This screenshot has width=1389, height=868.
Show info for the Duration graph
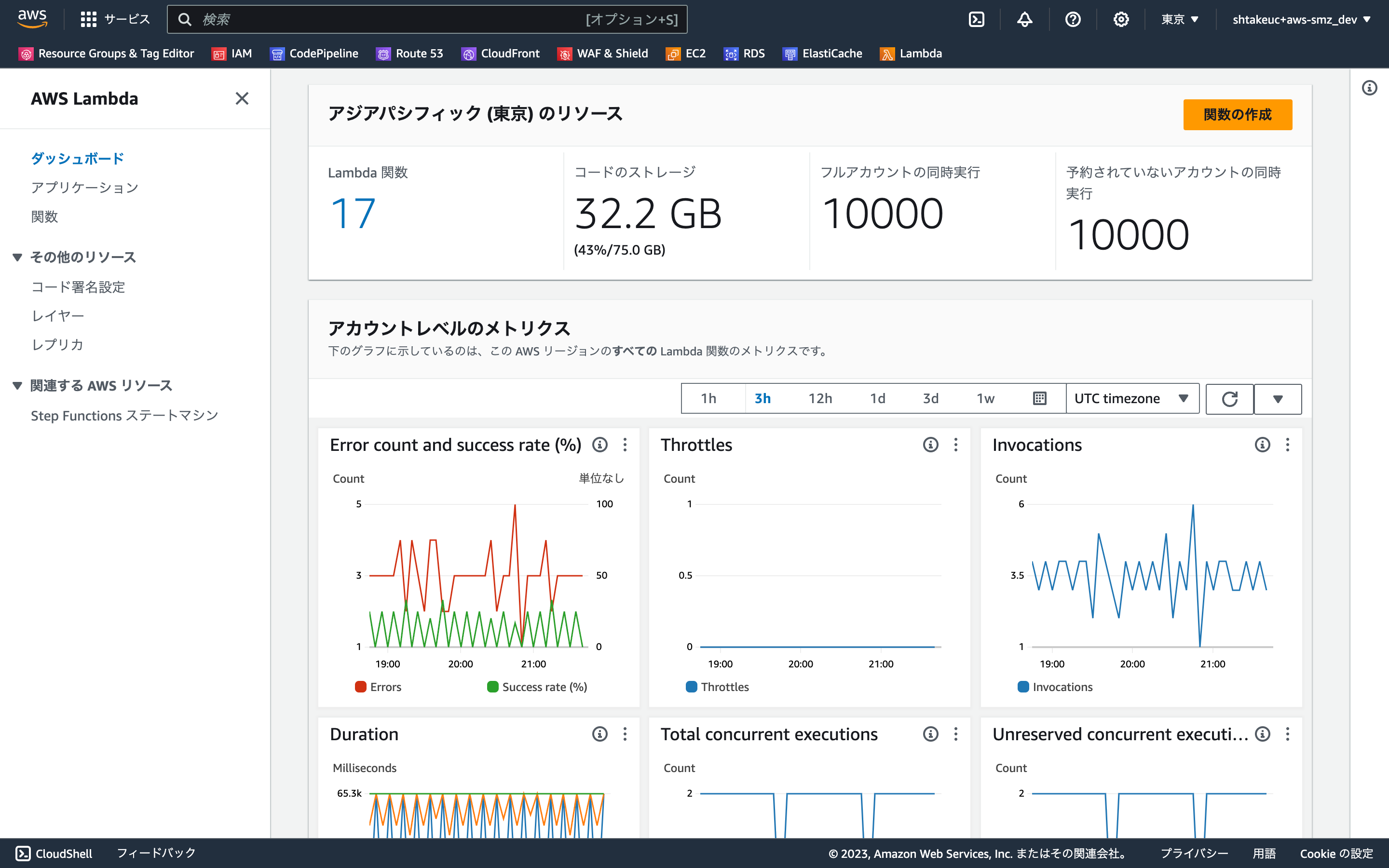600,734
